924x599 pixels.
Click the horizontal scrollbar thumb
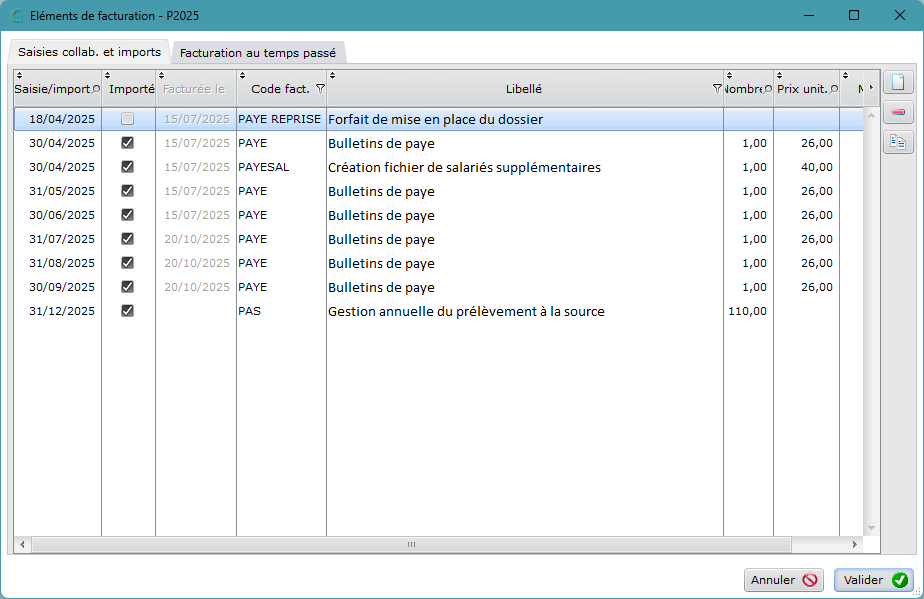[411, 544]
